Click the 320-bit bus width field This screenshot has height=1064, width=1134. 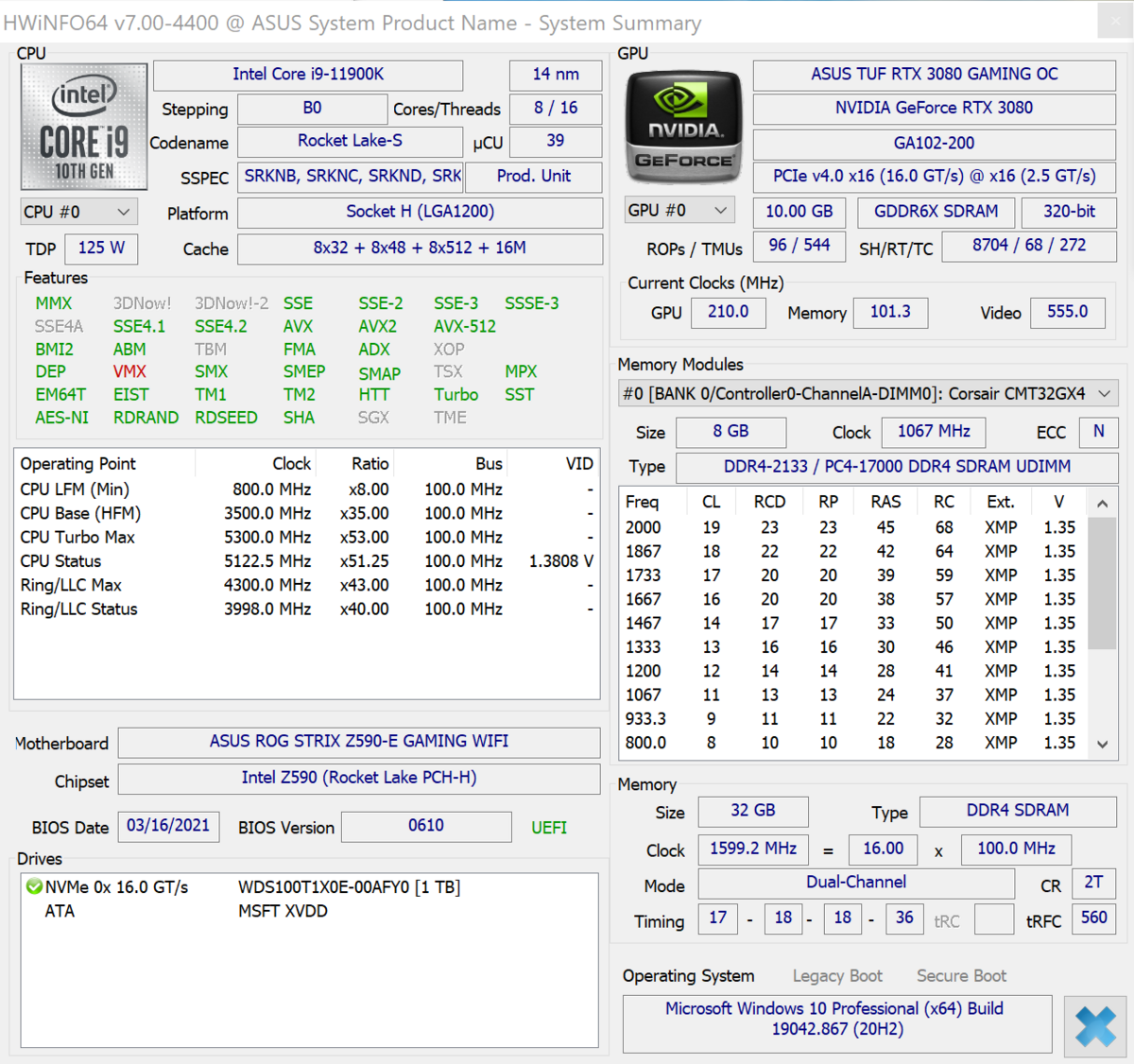[1070, 212]
